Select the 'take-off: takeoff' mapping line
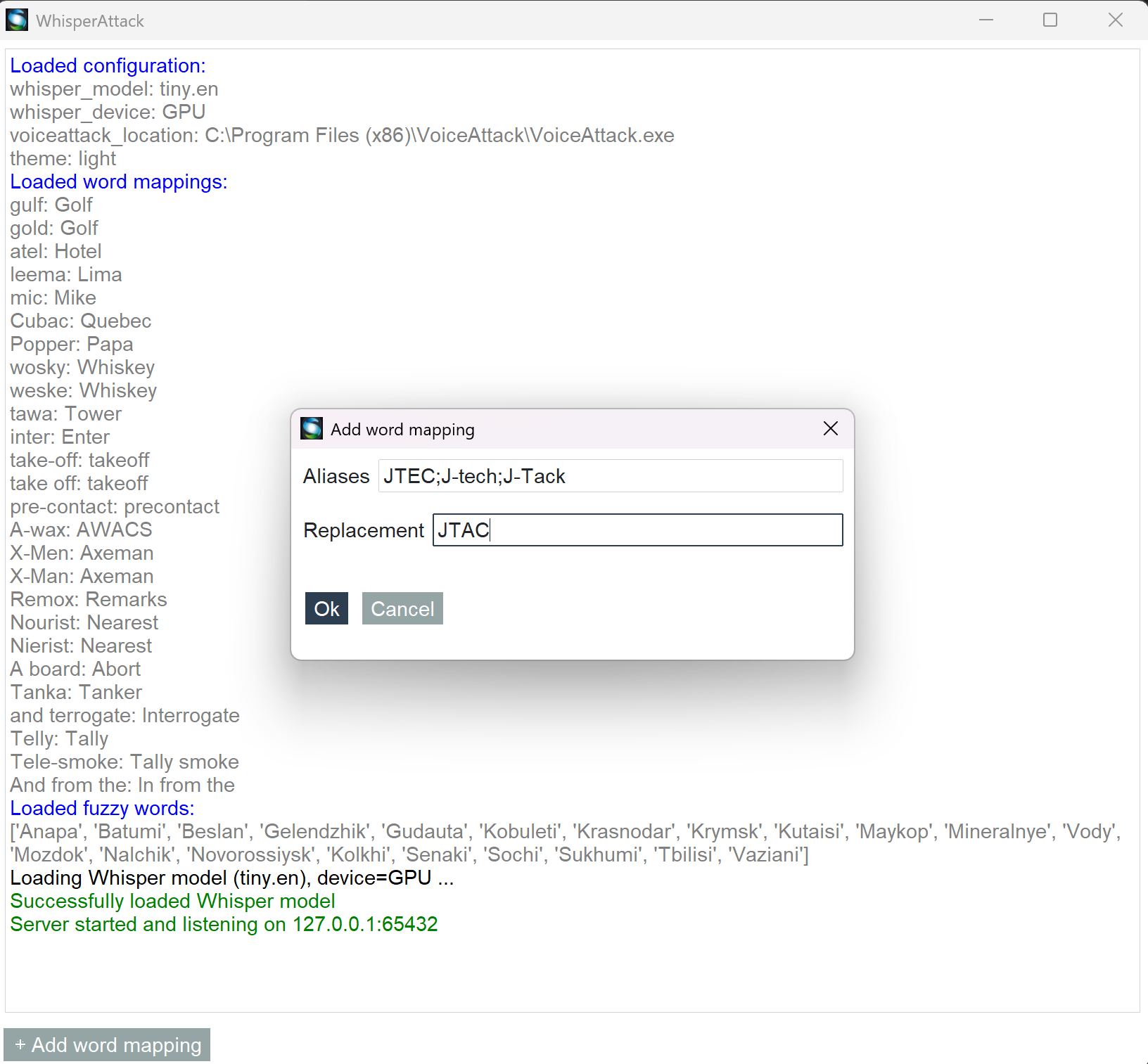 (79, 460)
